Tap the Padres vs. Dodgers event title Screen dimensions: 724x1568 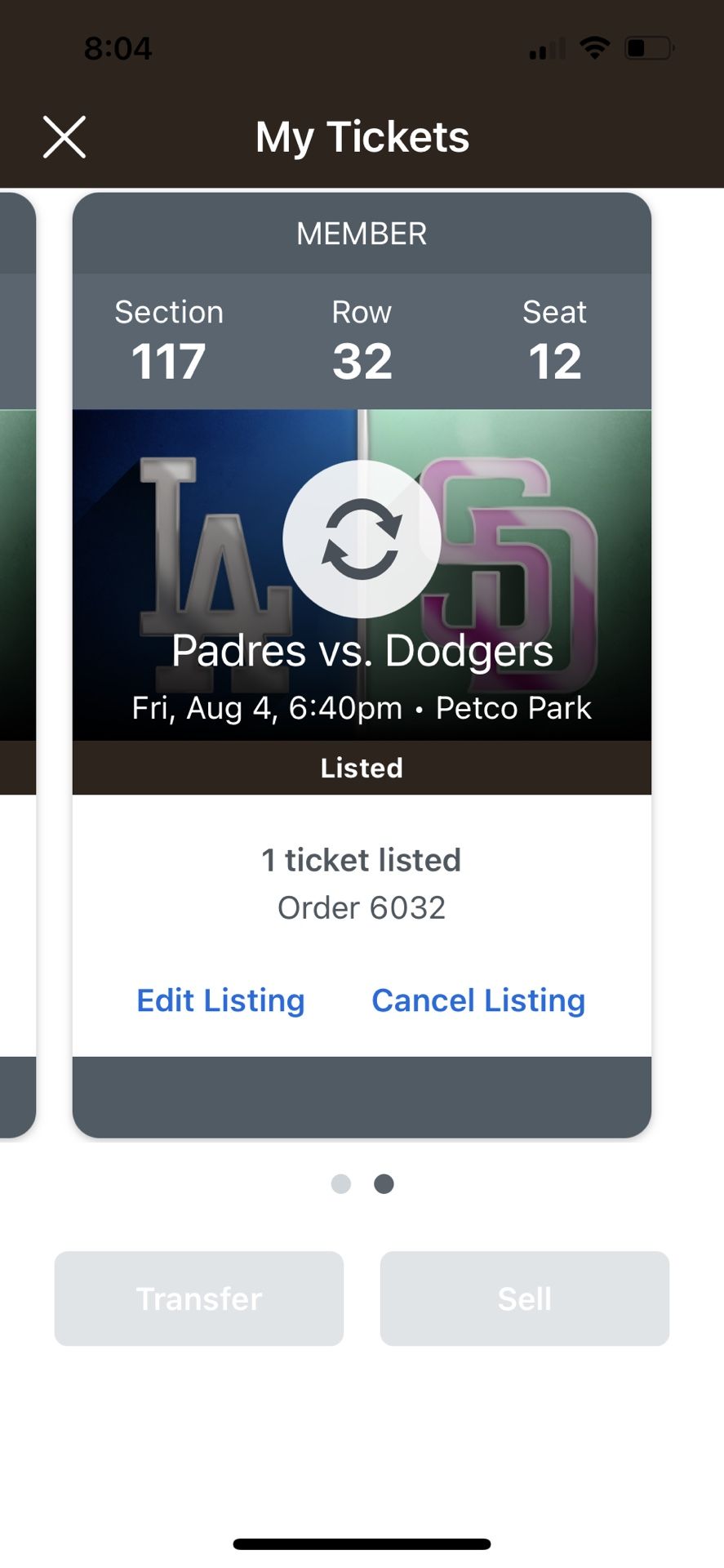(x=362, y=651)
